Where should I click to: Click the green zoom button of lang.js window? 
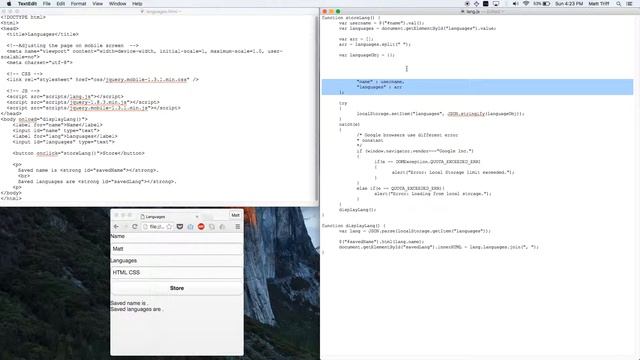338,11
